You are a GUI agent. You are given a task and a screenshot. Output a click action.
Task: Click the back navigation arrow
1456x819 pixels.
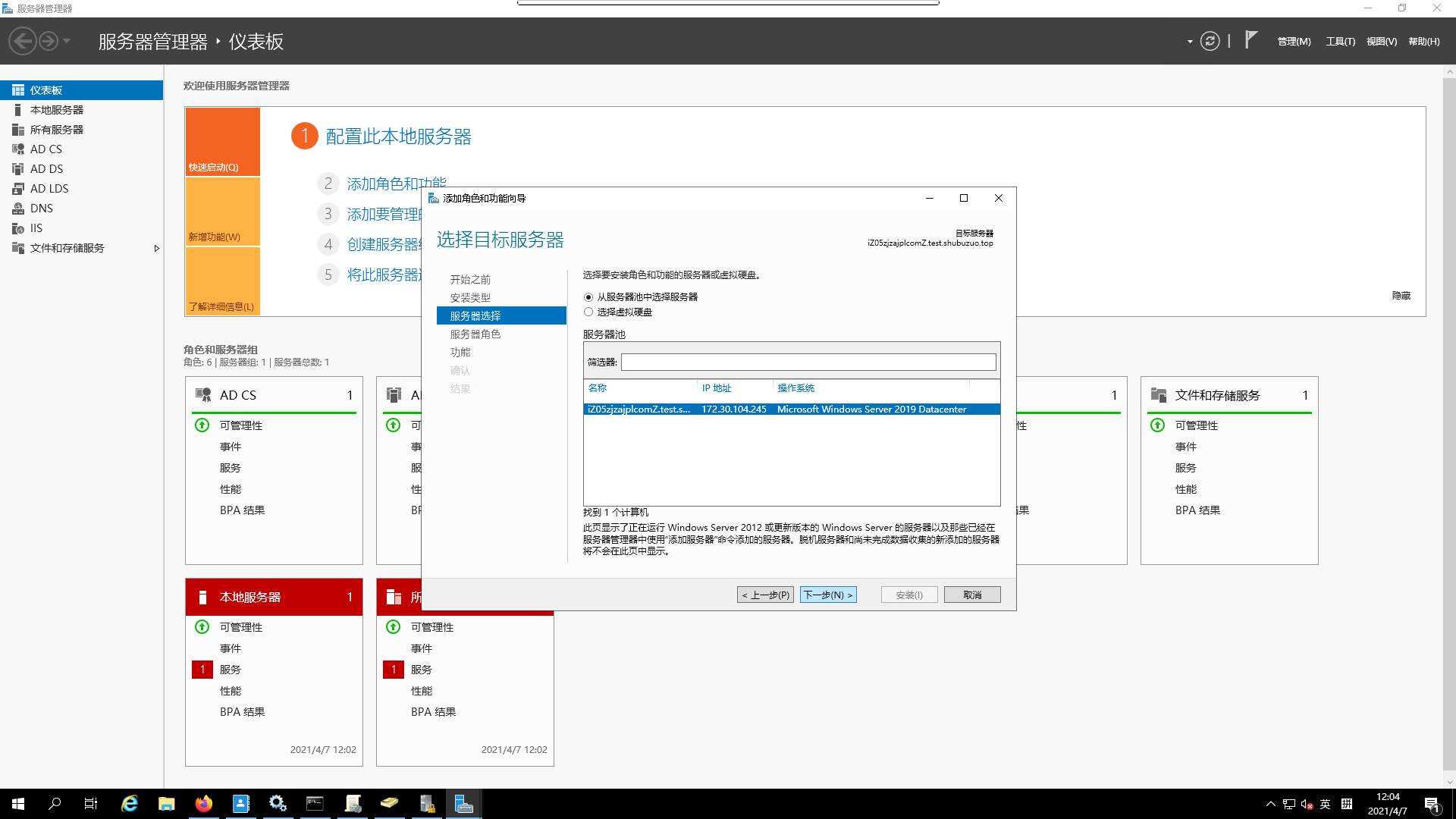(23, 41)
